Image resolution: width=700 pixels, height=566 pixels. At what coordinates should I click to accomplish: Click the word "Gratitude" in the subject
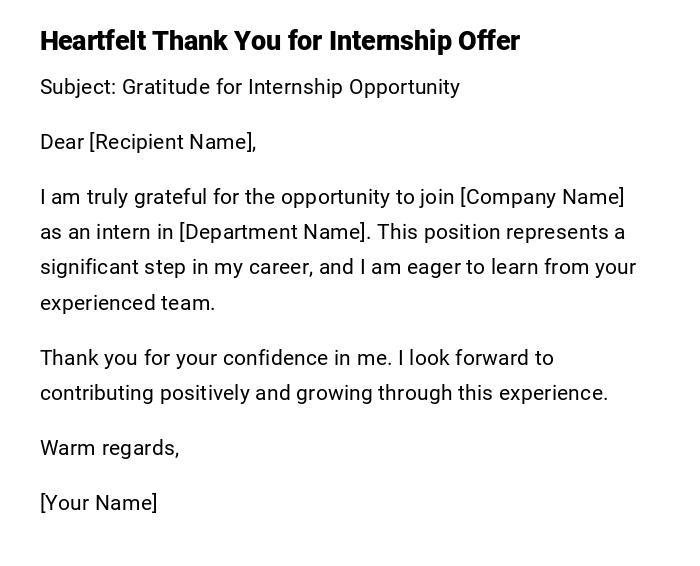[x=167, y=87]
